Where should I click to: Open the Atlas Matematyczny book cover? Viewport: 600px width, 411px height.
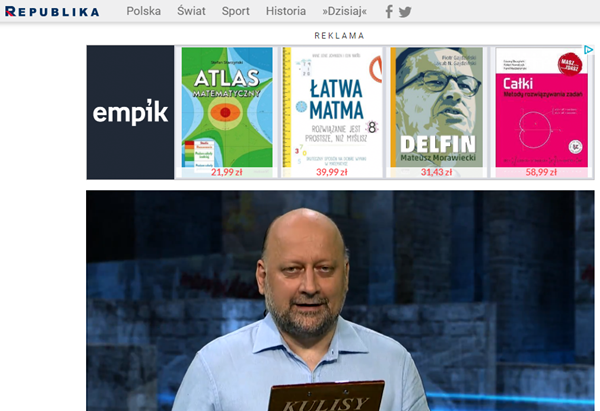click(227, 106)
